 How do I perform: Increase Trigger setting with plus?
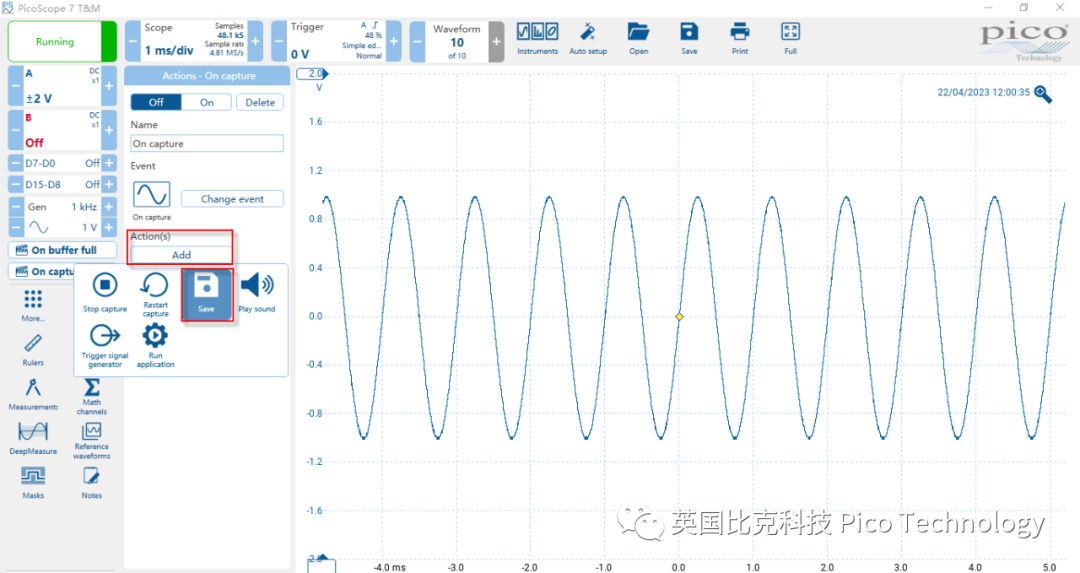394,41
